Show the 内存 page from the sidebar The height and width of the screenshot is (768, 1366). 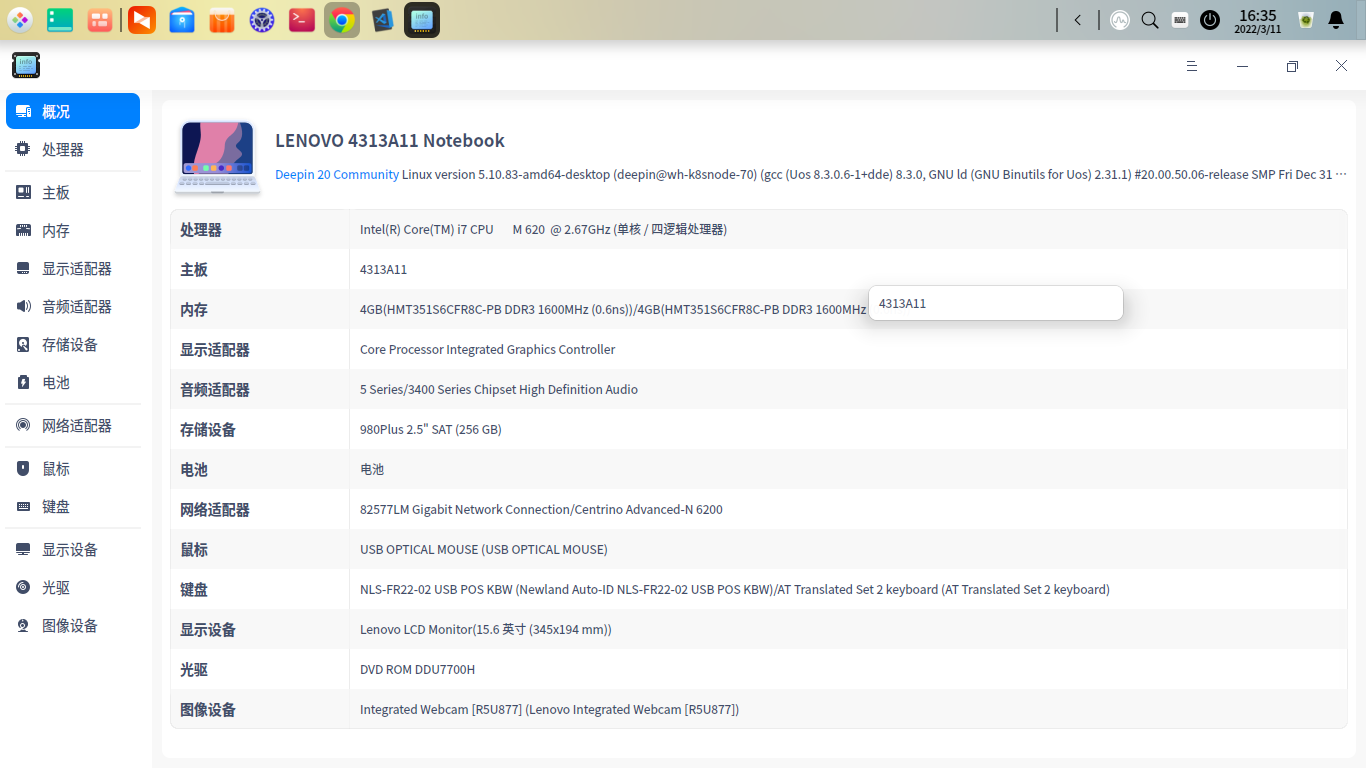click(x=73, y=230)
